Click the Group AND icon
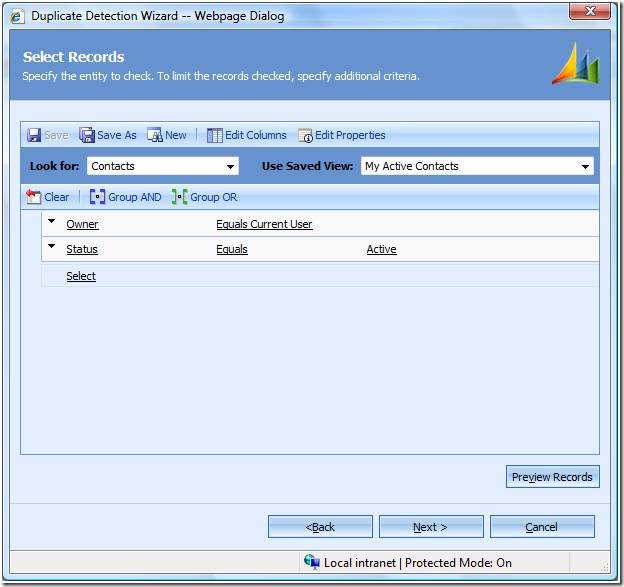Screen dimensions: 624x587 click(97, 197)
